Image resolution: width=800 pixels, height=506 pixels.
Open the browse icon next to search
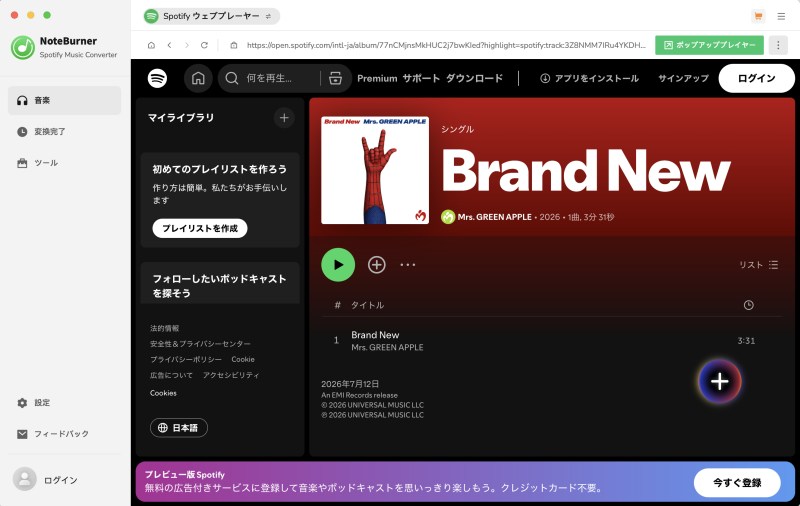pos(335,78)
